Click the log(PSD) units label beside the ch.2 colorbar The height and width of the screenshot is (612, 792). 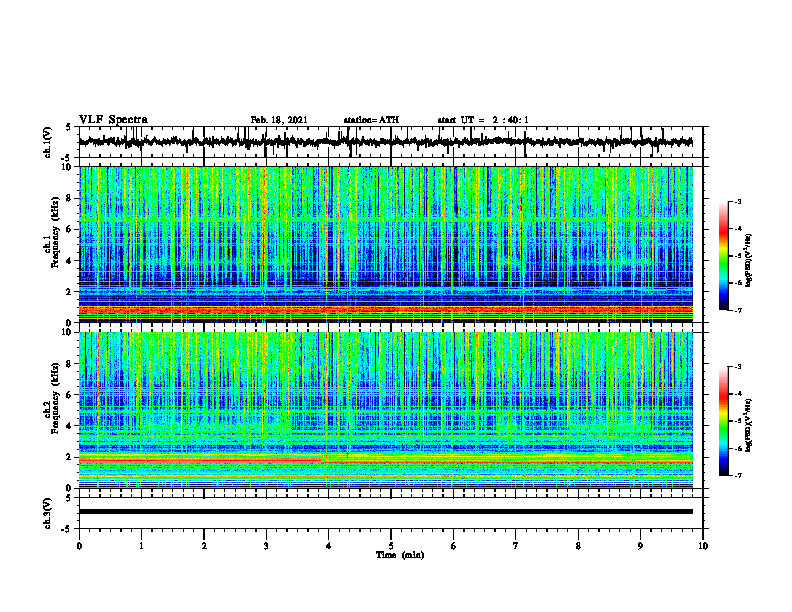point(749,425)
